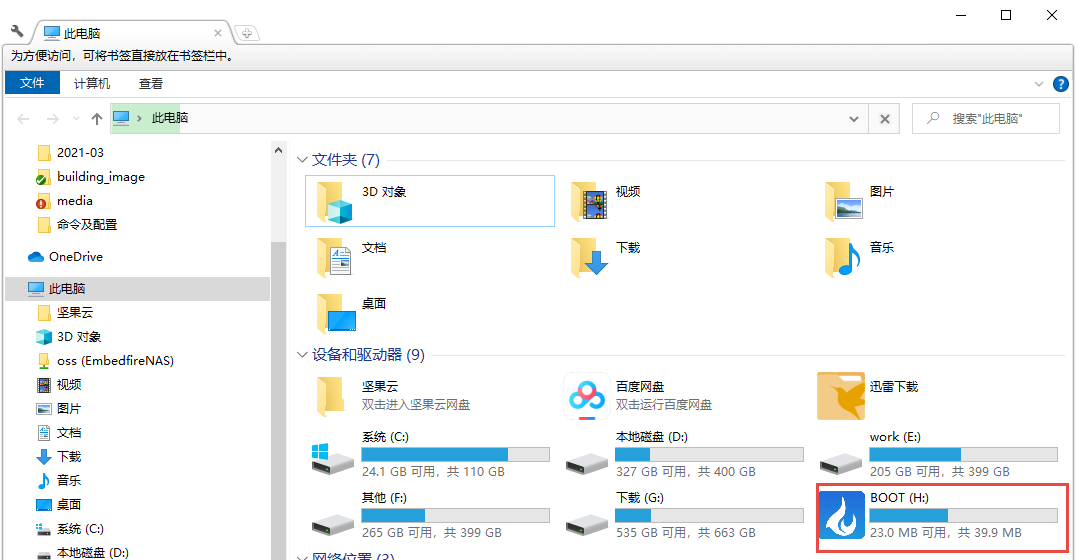Select the work (E:) drive icon
This screenshot has height=560, width=1076.
point(841,465)
